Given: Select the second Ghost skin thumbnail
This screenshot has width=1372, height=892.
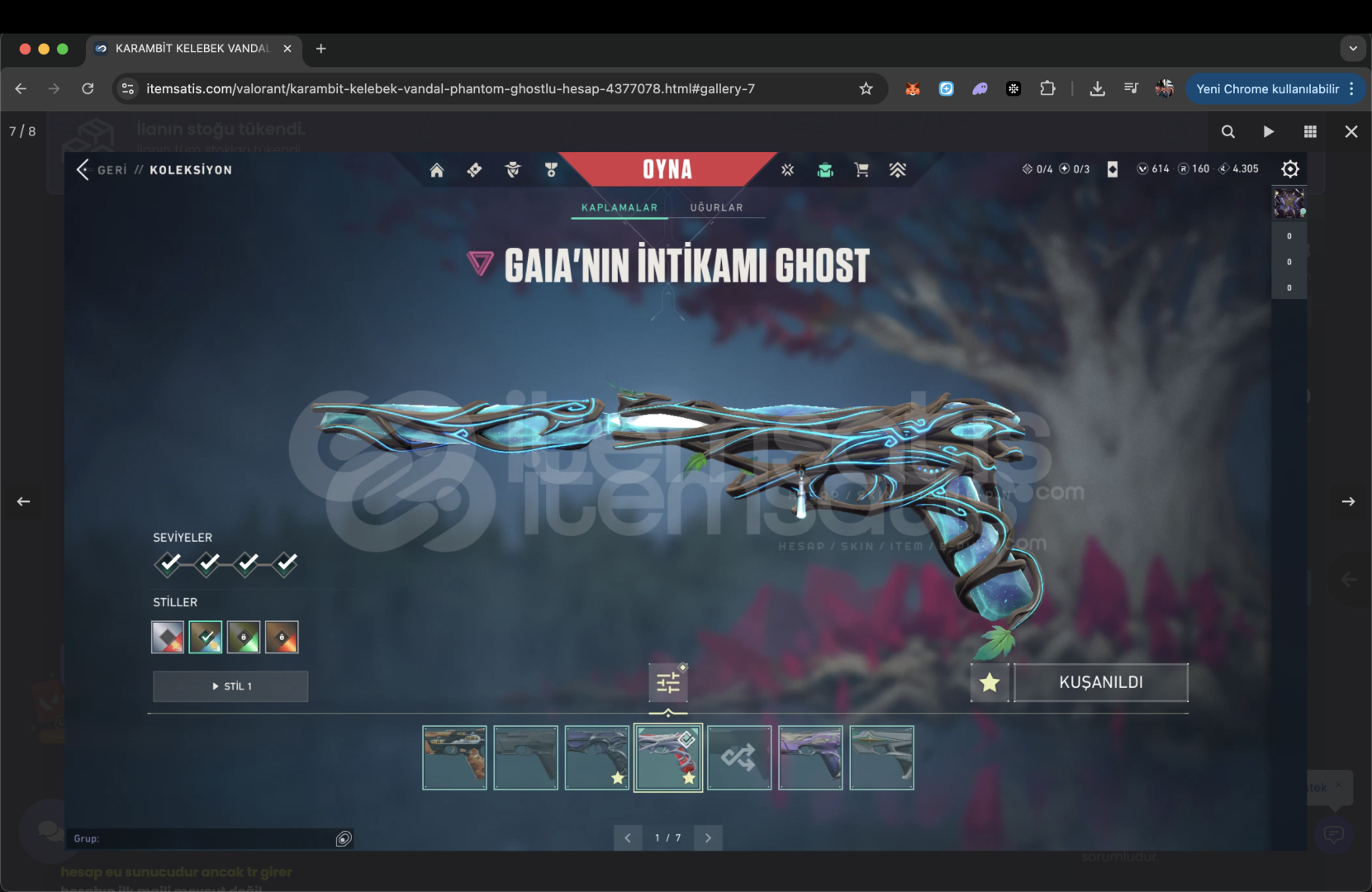Looking at the screenshot, I should [526, 758].
